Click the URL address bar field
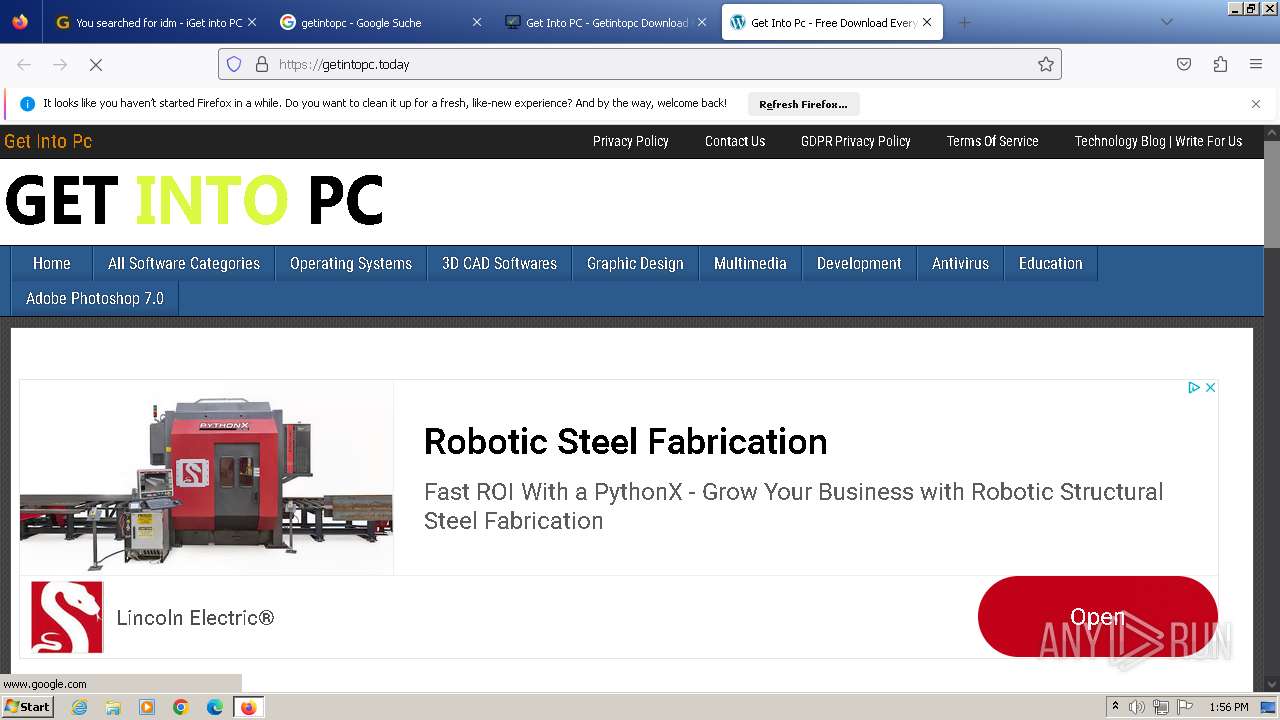Image resolution: width=1280 pixels, height=720 pixels. click(x=640, y=64)
